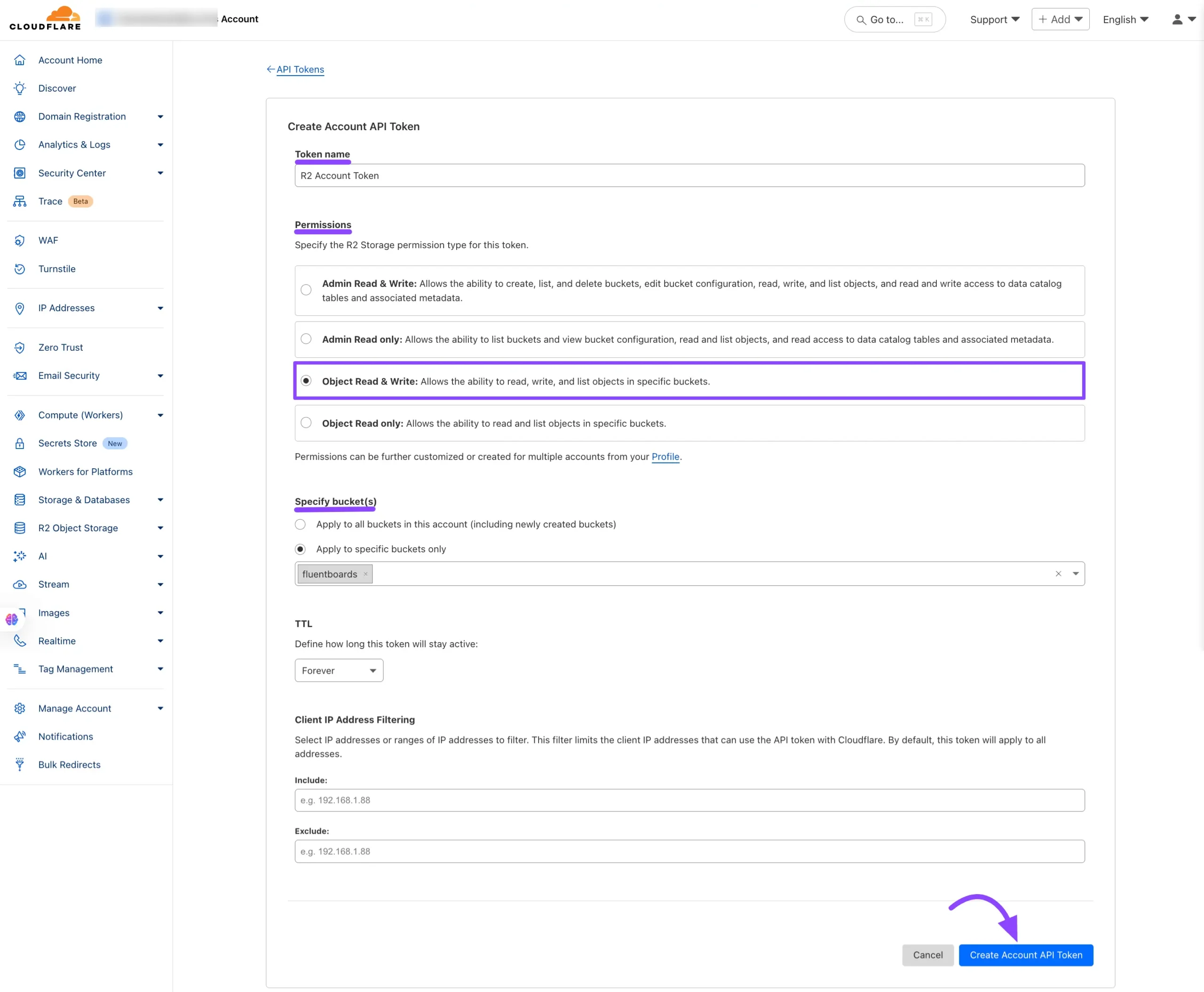Click the Account Home house icon
The height and width of the screenshot is (992, 1204).
point(20,60)
